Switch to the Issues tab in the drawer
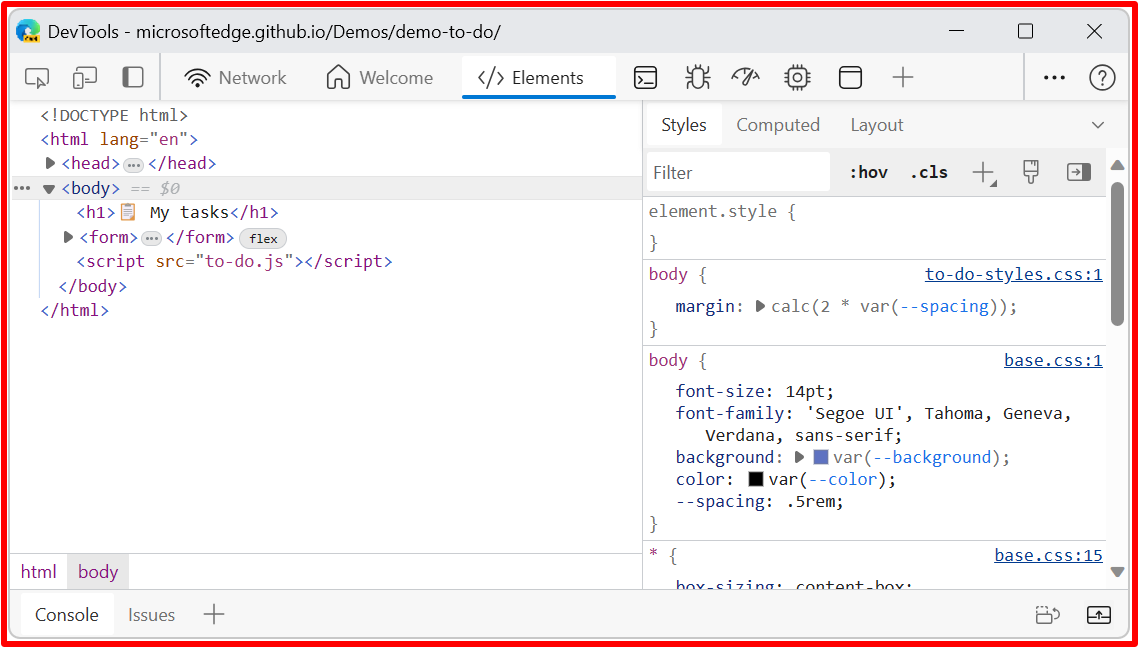The image size is (1138, 647). [x=151, y=614]
